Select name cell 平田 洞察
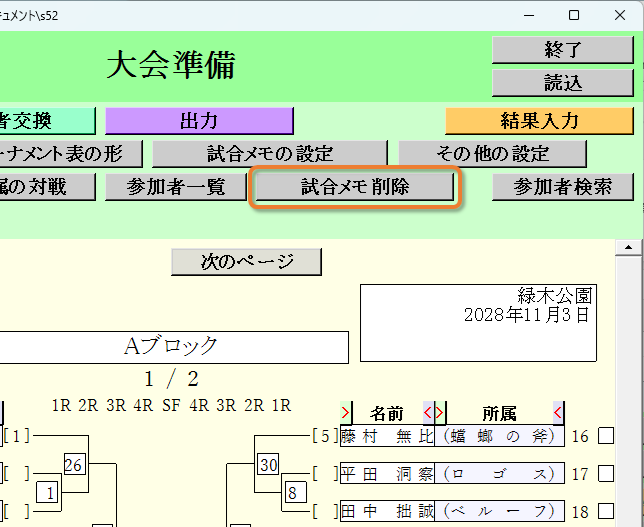Image resolution: width=644 pixels, height=527 pixels. pos(387,474)
